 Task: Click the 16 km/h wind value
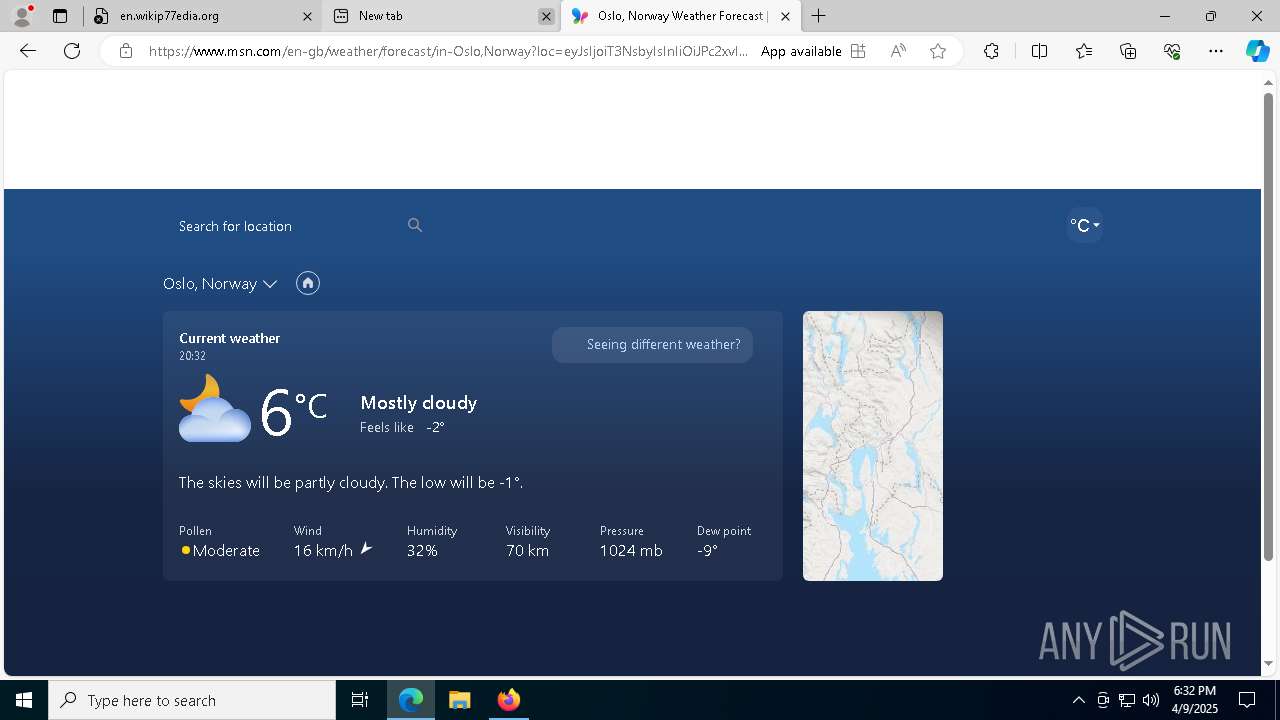323,551
